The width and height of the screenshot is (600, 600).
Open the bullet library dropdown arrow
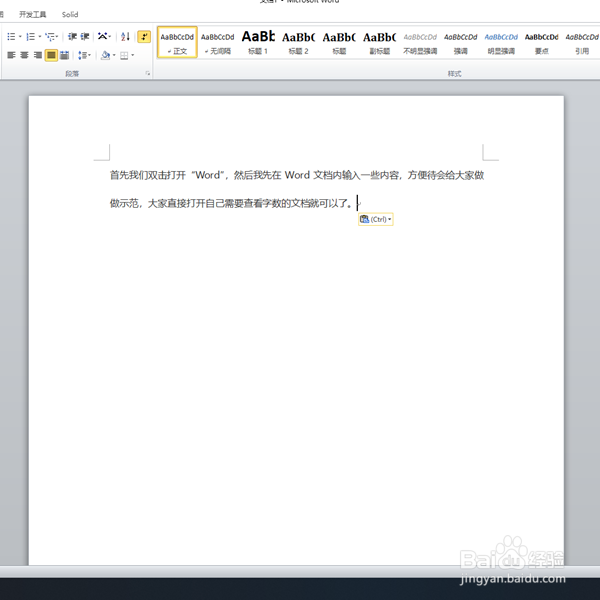coord(20,36)
